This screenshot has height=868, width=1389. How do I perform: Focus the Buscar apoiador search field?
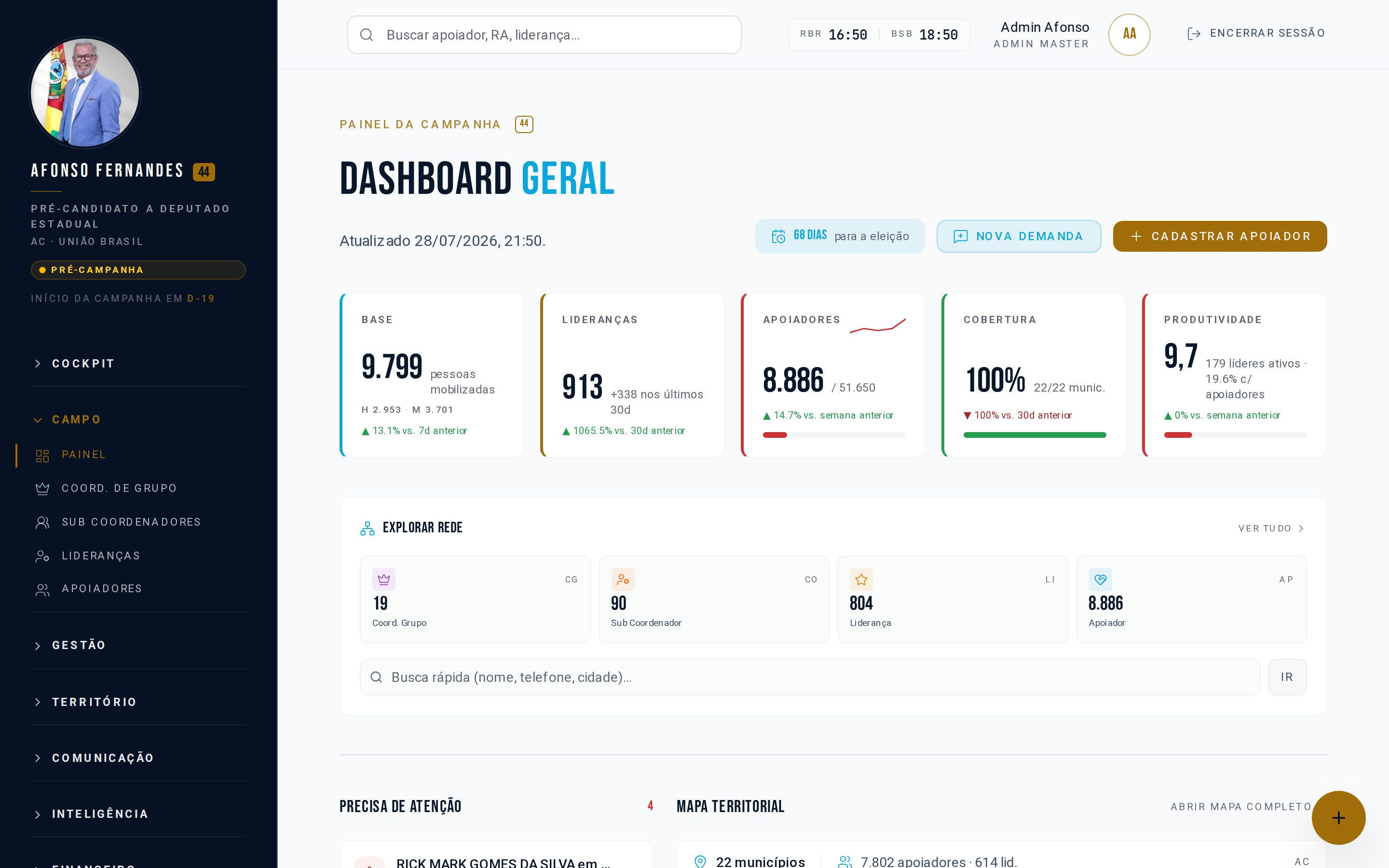(x=544, y=35)
